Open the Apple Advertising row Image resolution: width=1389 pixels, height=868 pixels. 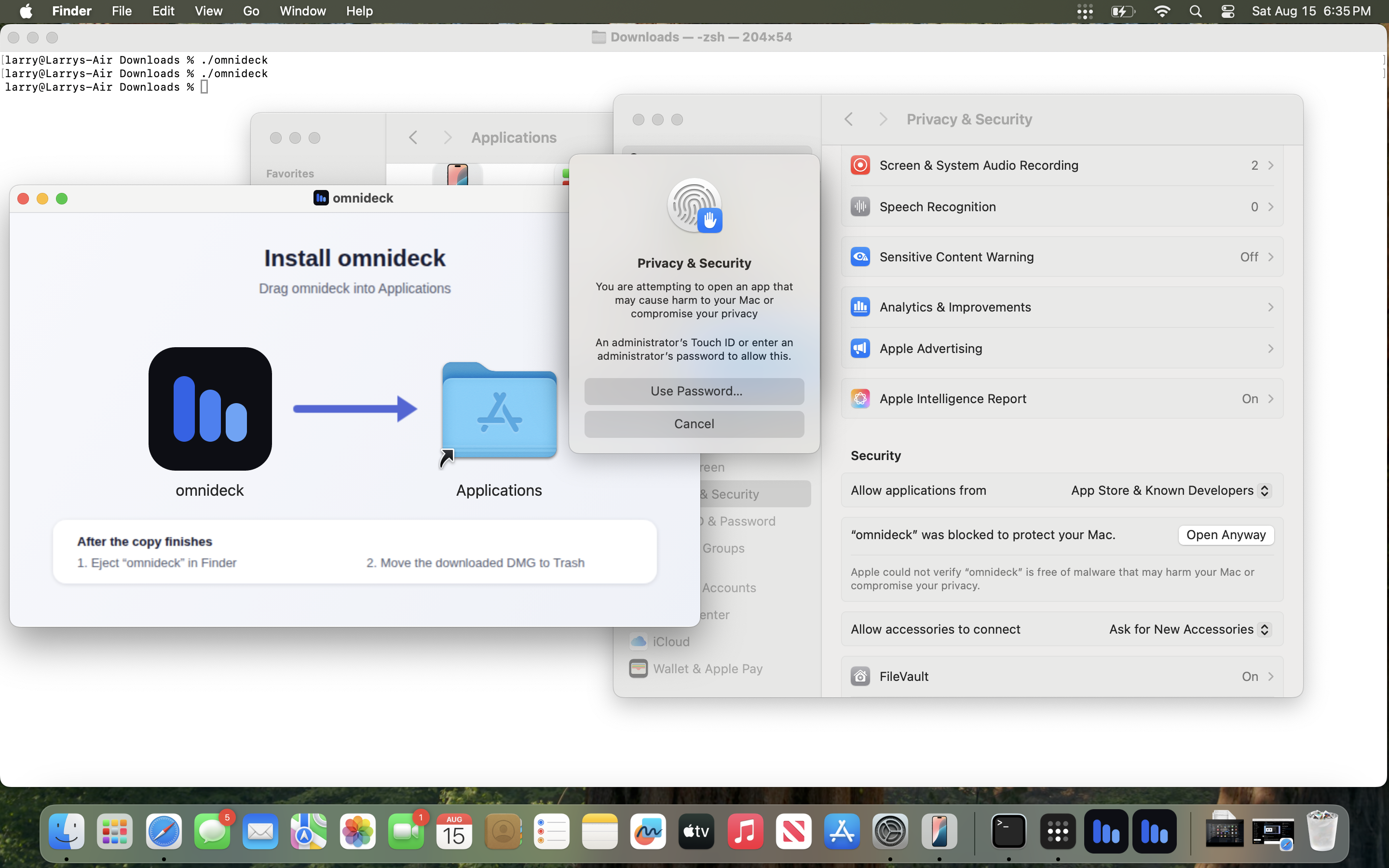[x=1062, y=349]
